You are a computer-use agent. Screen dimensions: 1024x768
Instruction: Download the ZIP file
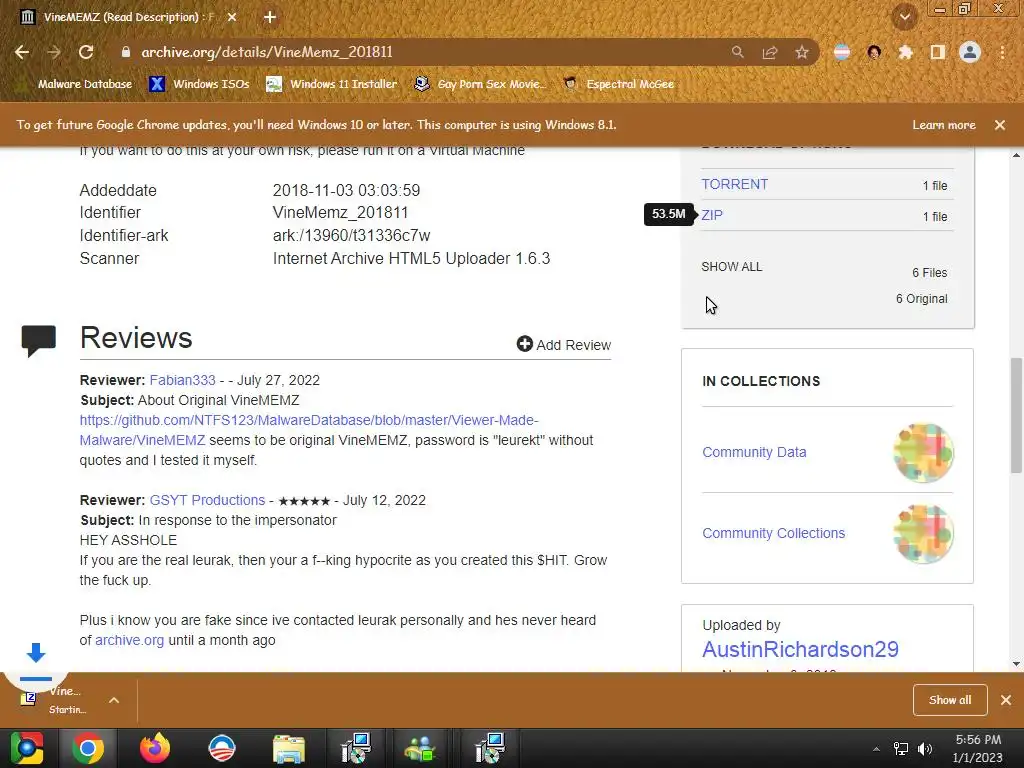coord(712,216)
